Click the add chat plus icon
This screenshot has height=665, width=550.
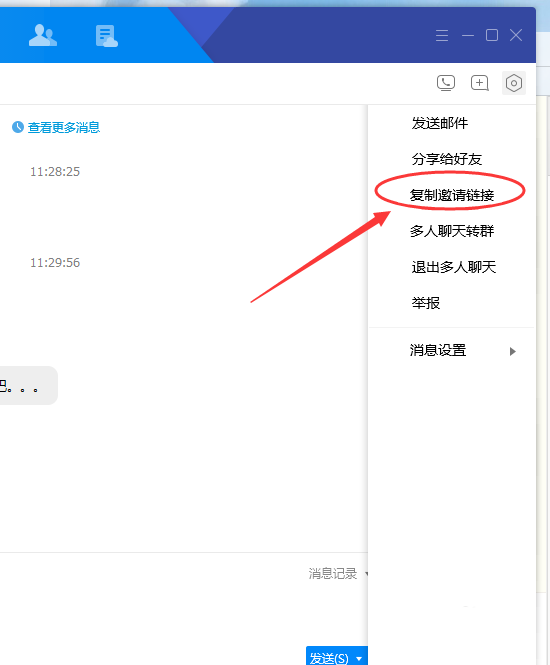(480, 83)
